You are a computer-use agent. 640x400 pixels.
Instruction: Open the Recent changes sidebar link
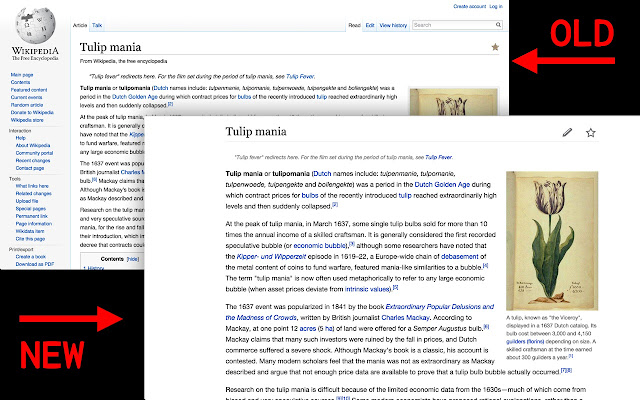point(33,160)
